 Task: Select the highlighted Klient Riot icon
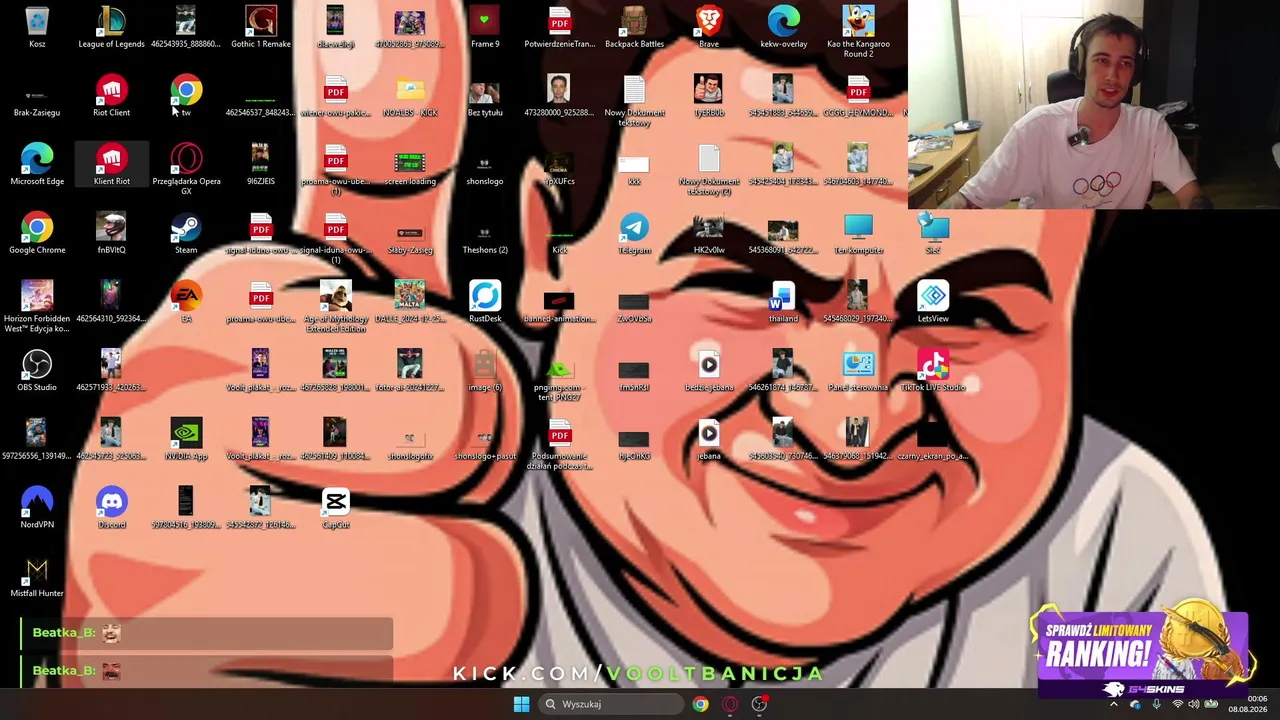coord(111,165)
